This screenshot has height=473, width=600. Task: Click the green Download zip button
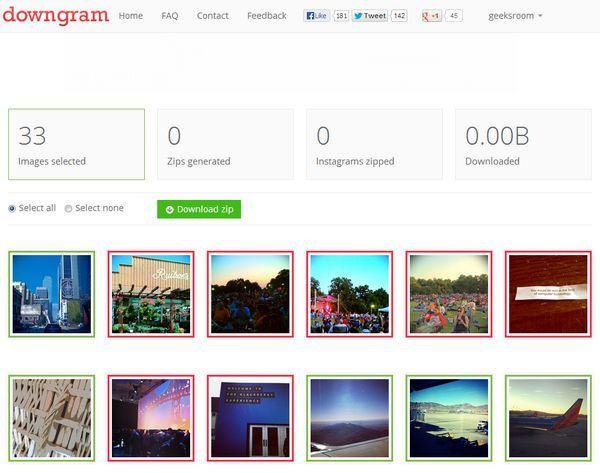coord(199,209)
